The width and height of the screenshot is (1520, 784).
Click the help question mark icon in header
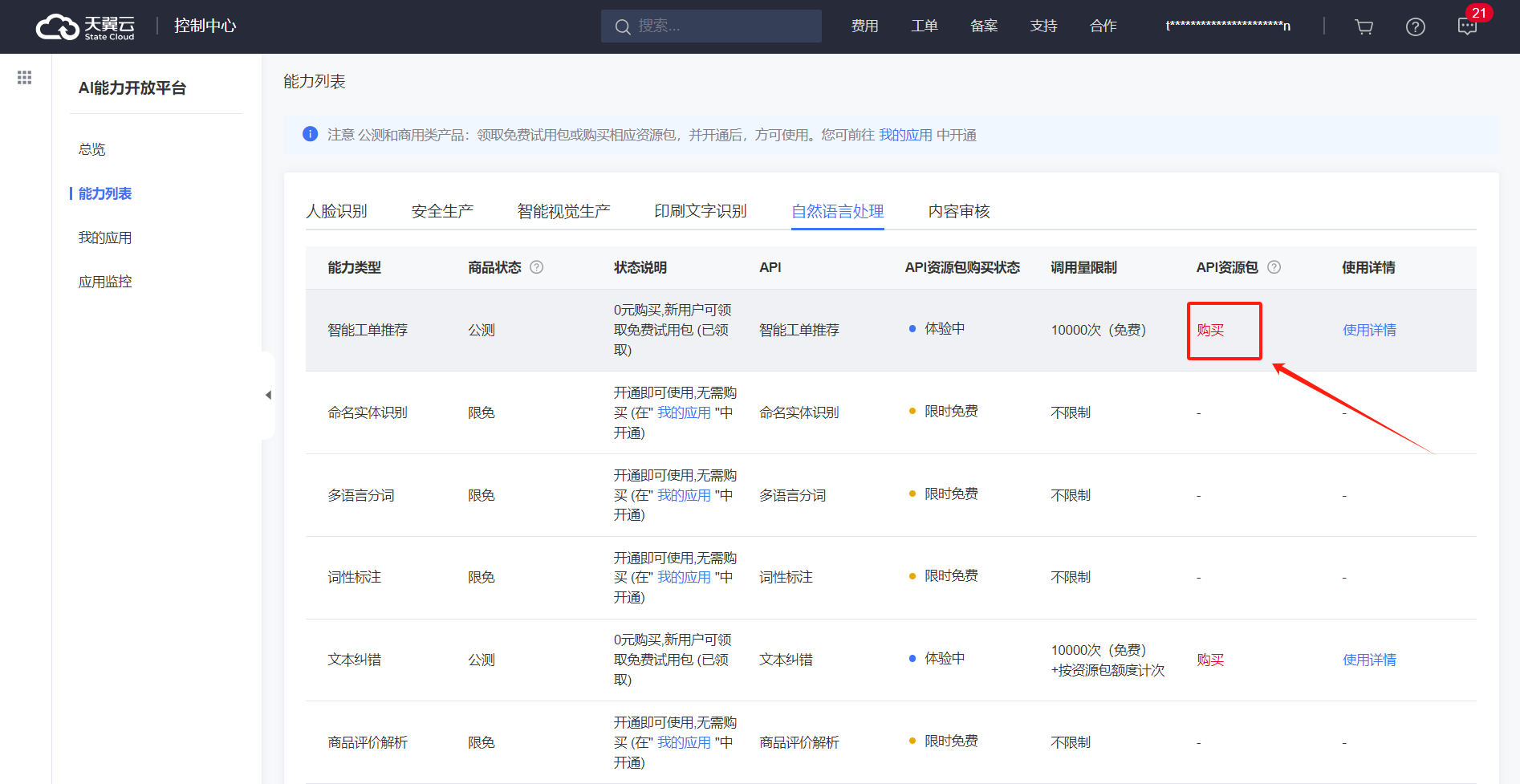click(1416, 27)
